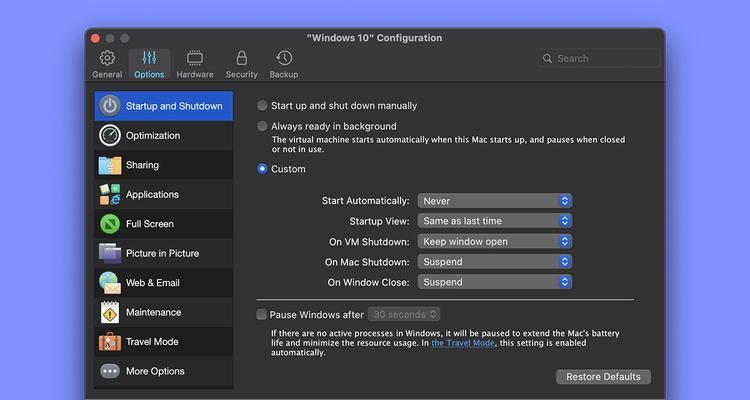Select the Options sliders icon
The width and height of the screenshot is (750, 400).
pyautogui.click(x=149, y=58)
